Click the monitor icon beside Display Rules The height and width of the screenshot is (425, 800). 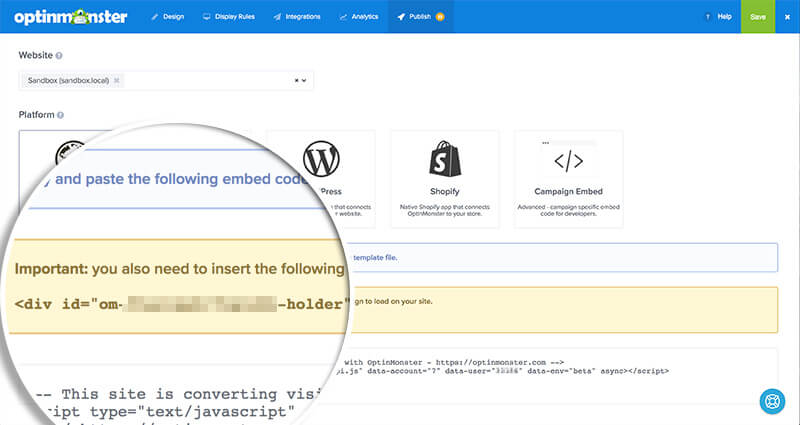coord(207,17)
